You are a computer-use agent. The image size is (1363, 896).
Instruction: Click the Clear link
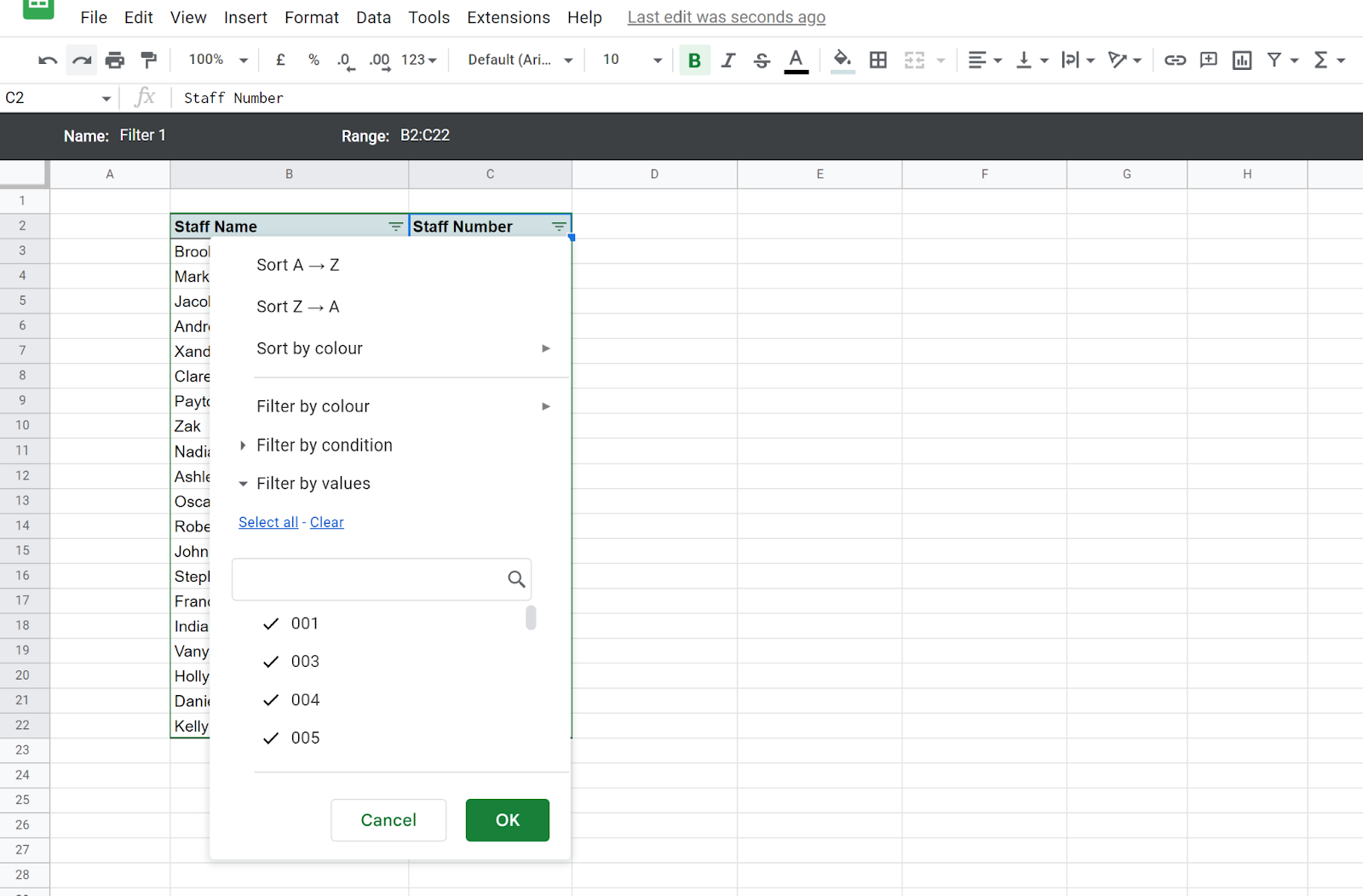[327, 522]
